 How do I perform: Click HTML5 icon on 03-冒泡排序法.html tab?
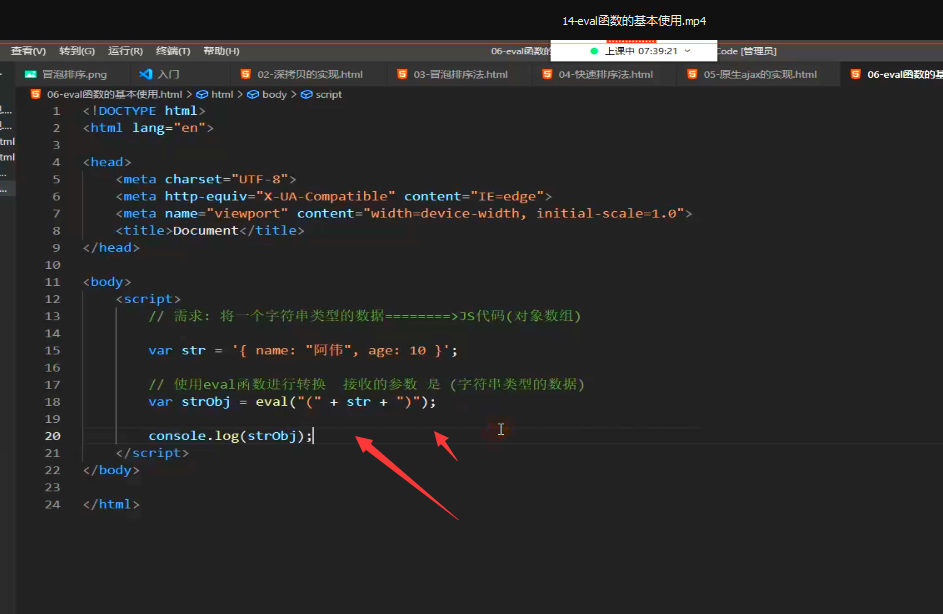[x=402, y=74]
